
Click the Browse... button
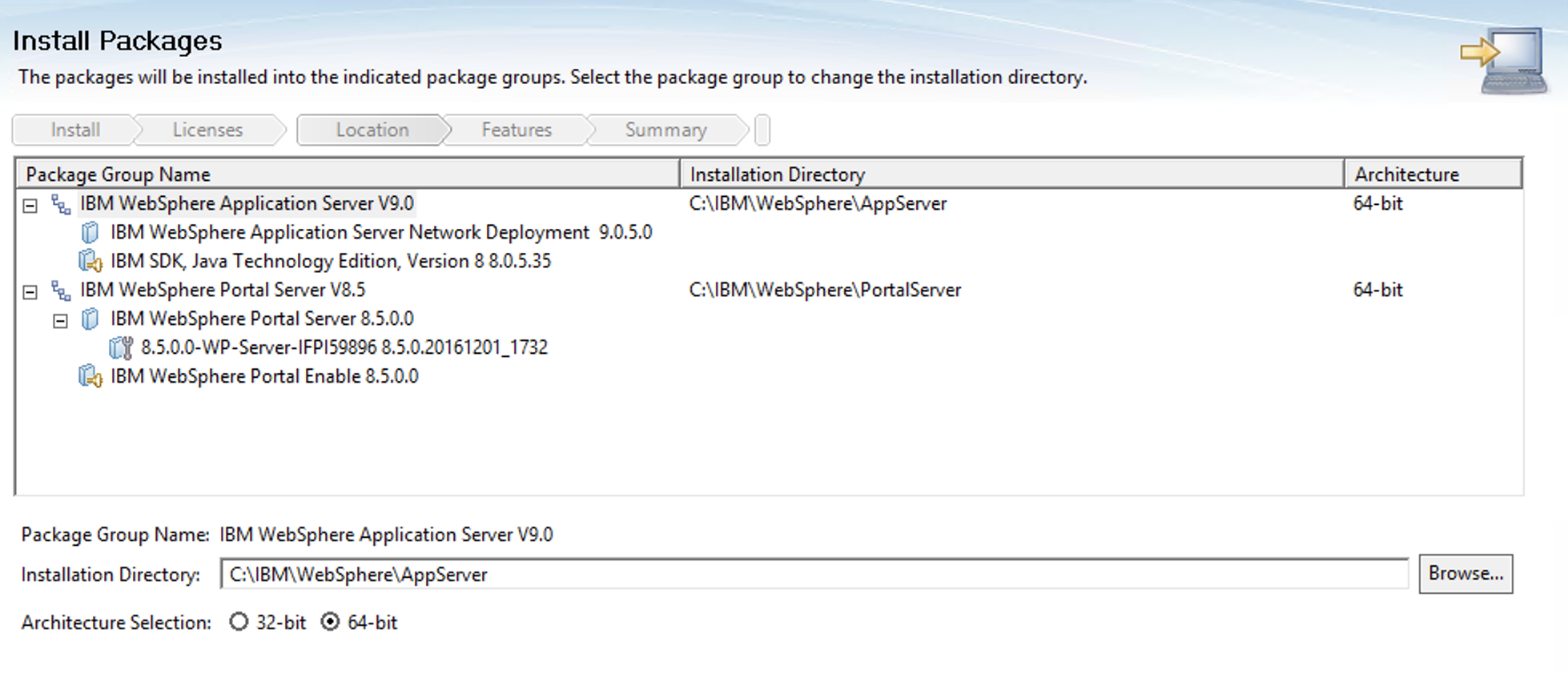click(x=1465, y=574)
